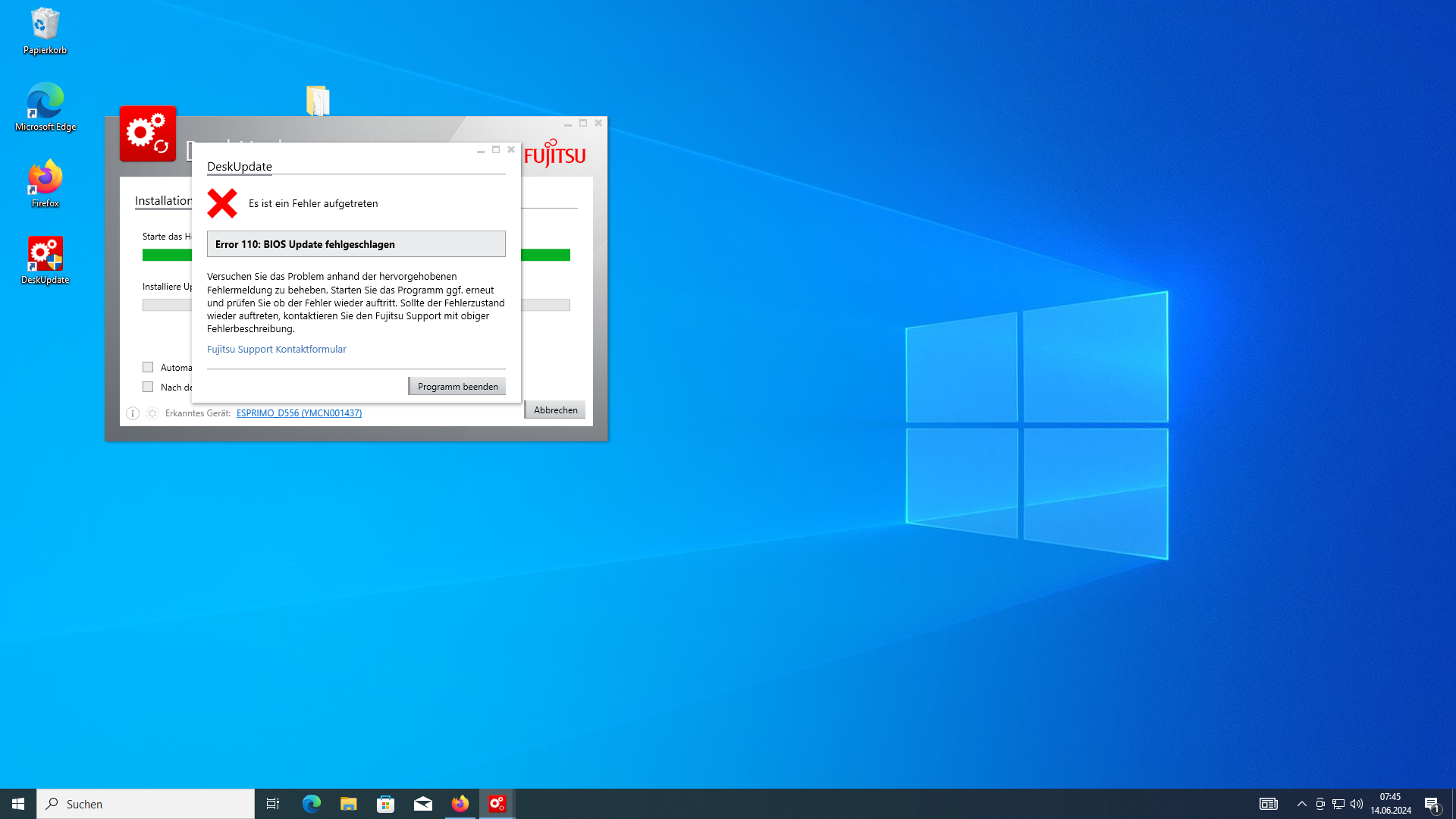Open File Explorer from the taskbar

[348, 804]
